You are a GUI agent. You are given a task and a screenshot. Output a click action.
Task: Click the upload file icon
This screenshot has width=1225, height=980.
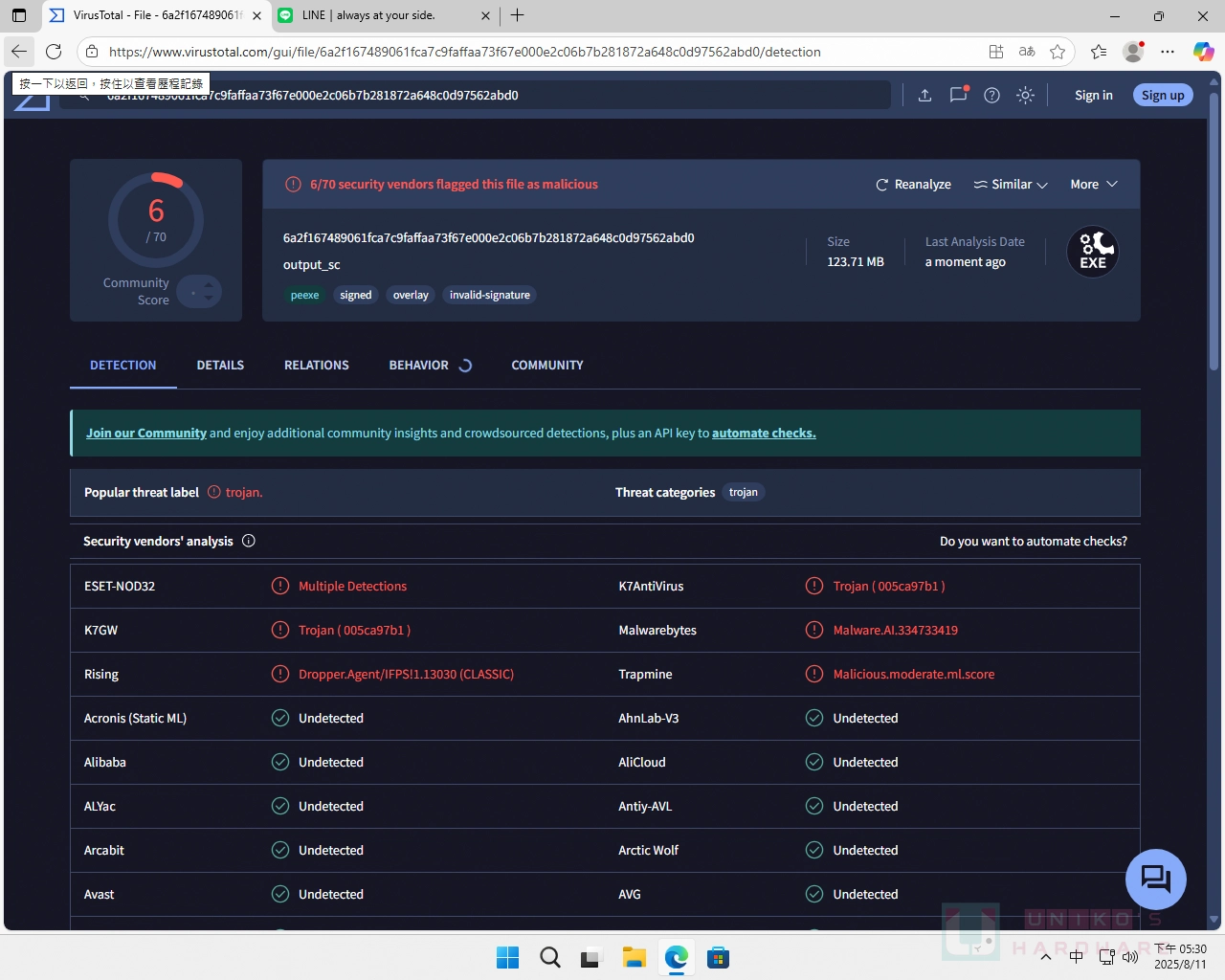point(924,95)
